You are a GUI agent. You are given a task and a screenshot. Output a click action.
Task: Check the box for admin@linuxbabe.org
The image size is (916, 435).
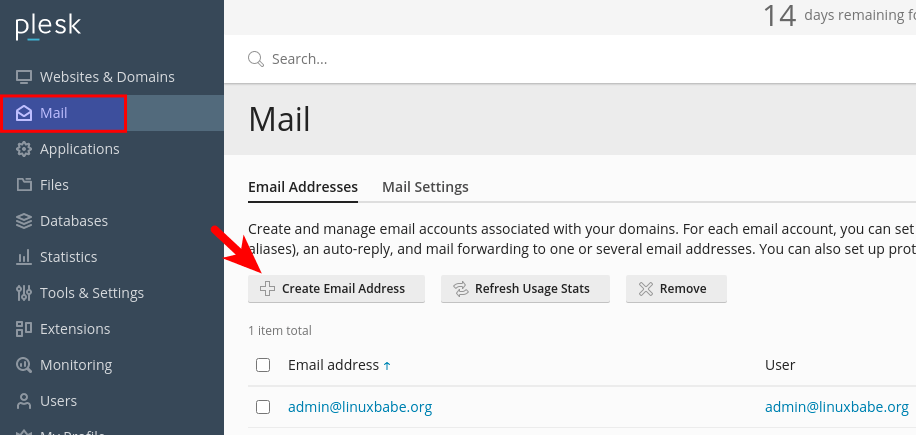(x=263, y=407)
